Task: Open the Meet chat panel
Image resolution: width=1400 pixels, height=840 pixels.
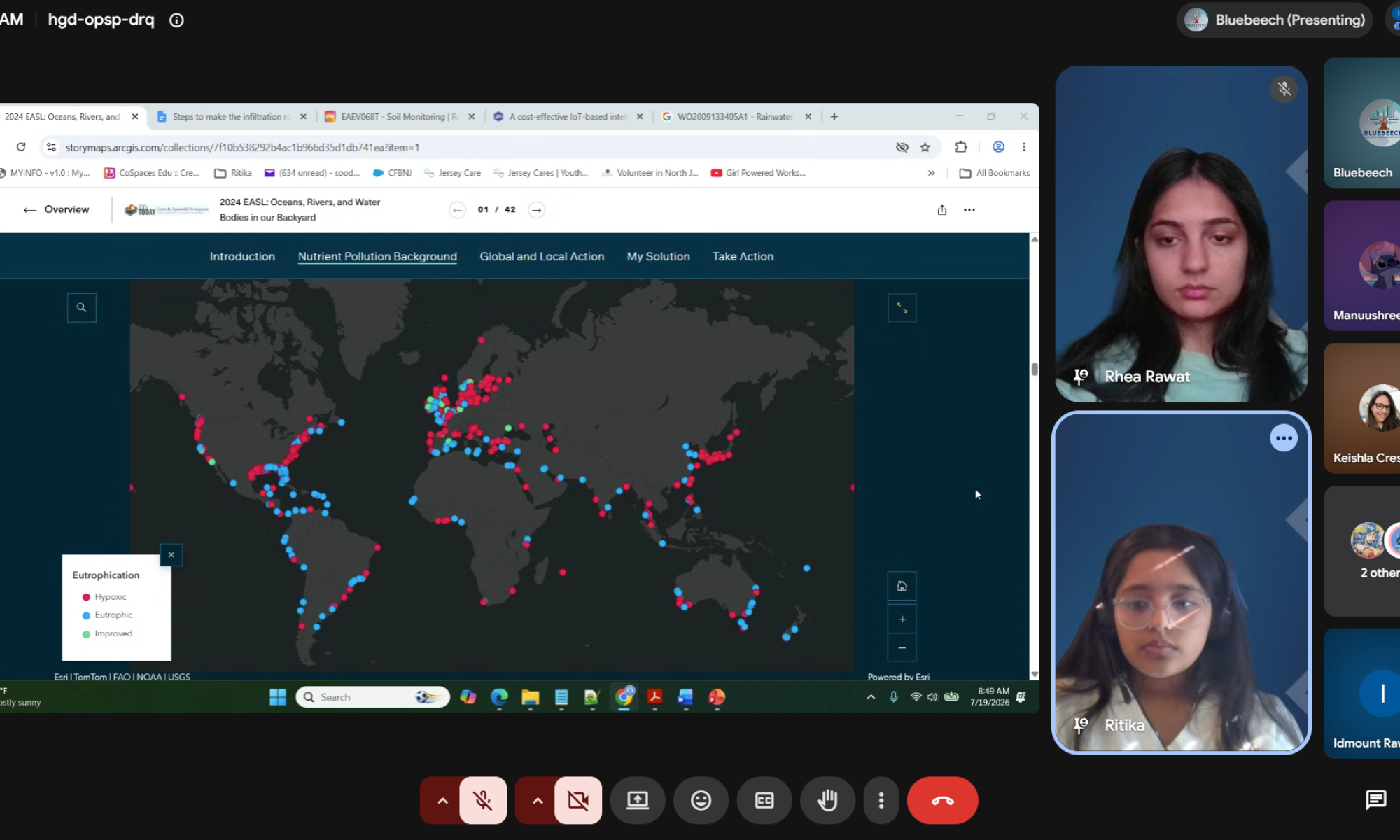Action: tap(1375, 799)
